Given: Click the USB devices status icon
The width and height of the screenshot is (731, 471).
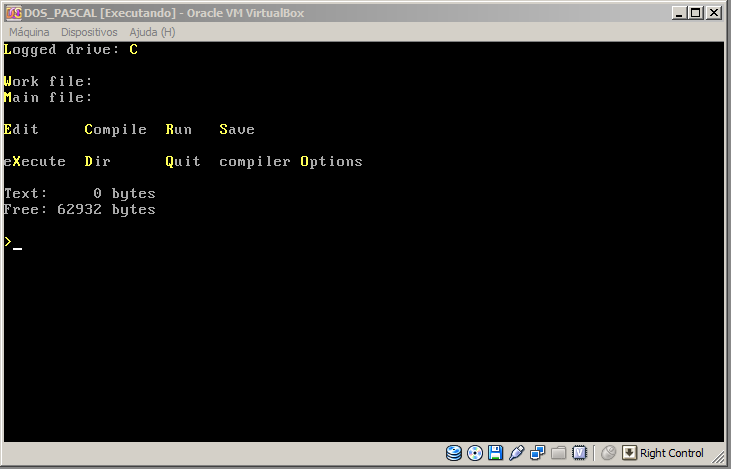Looking at the screenshot, I should coord(517,453).
